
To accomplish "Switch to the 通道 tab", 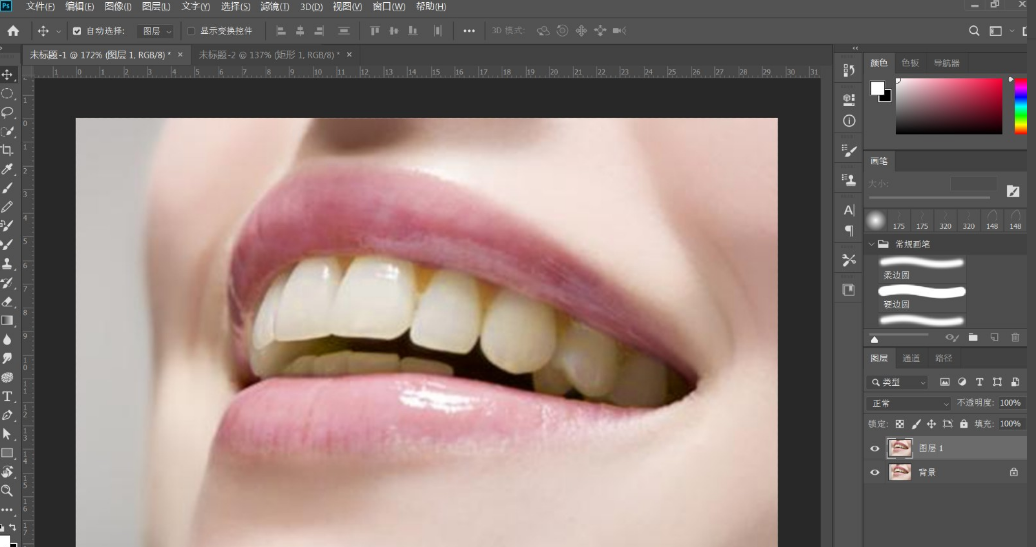I will click(x=911, y=358).
